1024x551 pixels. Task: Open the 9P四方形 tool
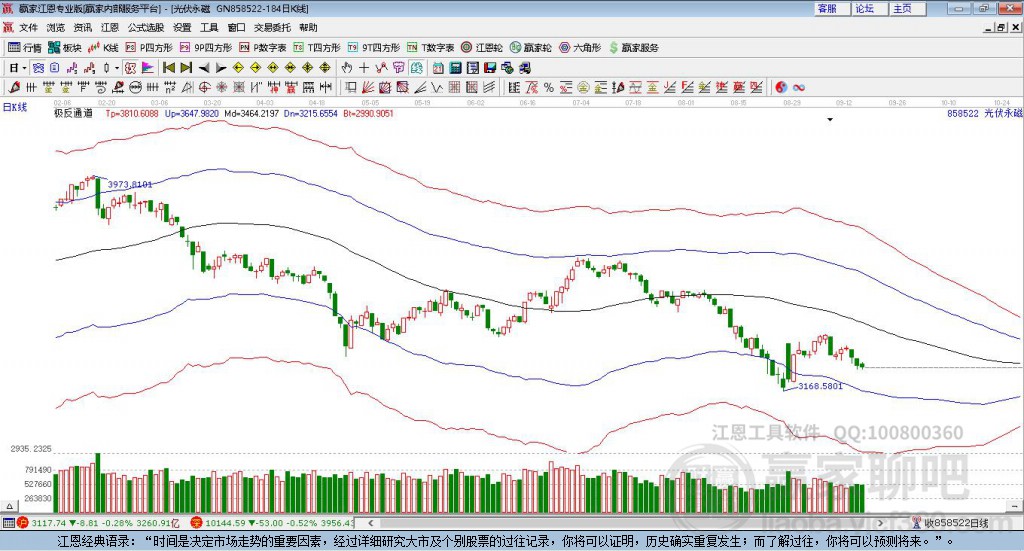206,48
